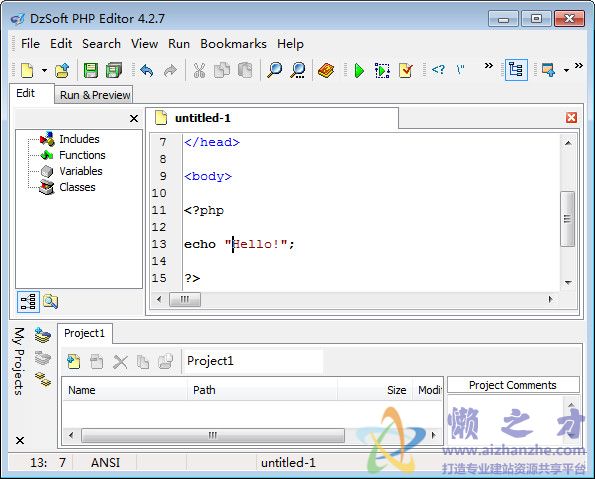
Task: Click the escape quotes \" icon
Action: (460, 69)
